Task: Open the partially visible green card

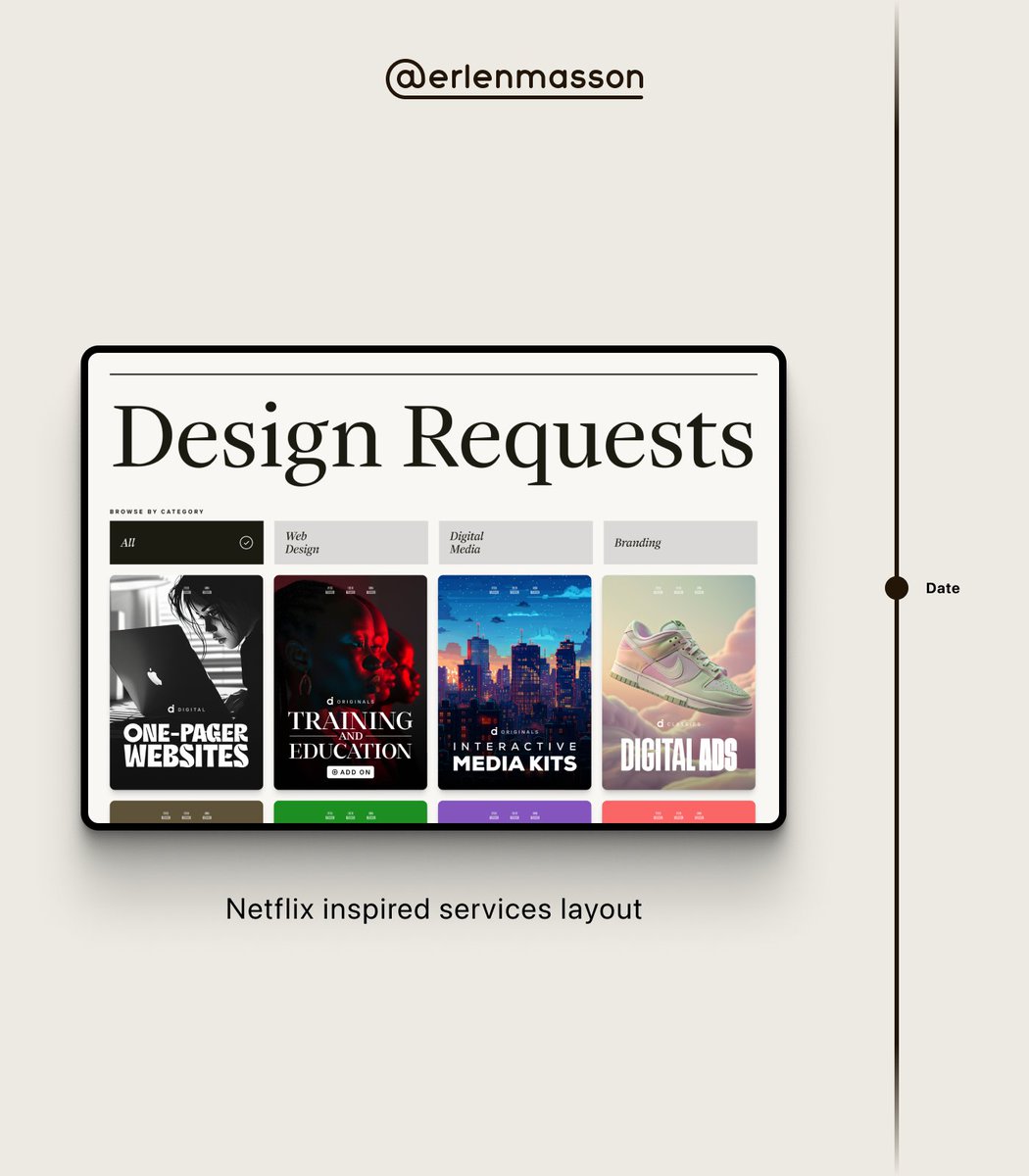Action: point(351,812)
